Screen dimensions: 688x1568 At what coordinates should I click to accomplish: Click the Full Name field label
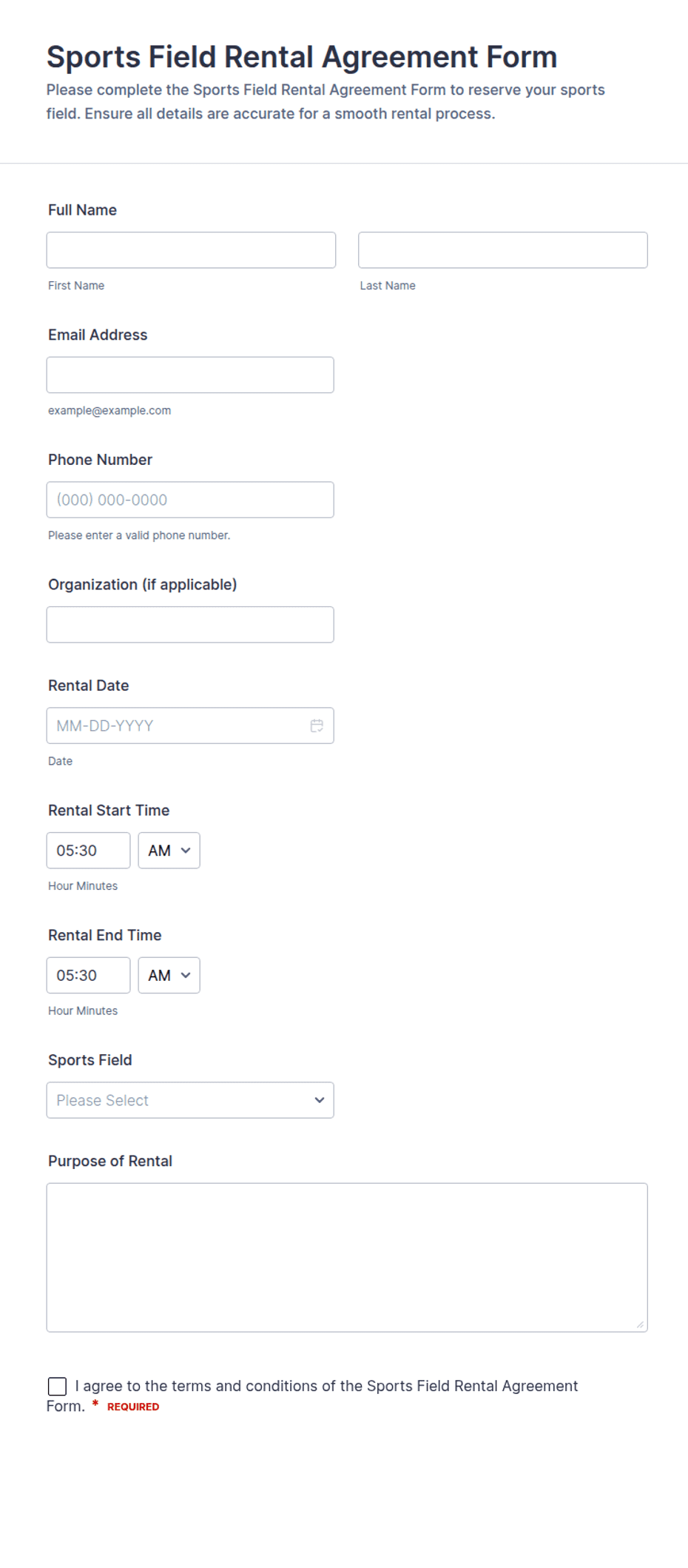pos(82,210)
